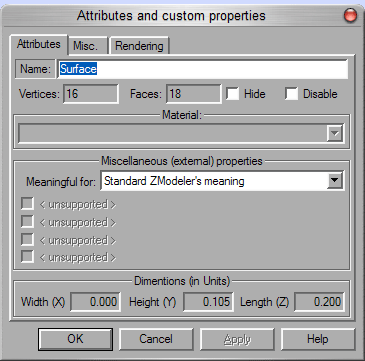This screenshot has width=365, height=361.
Task: Close the dialog with the red button
Action: coord(350,16)
